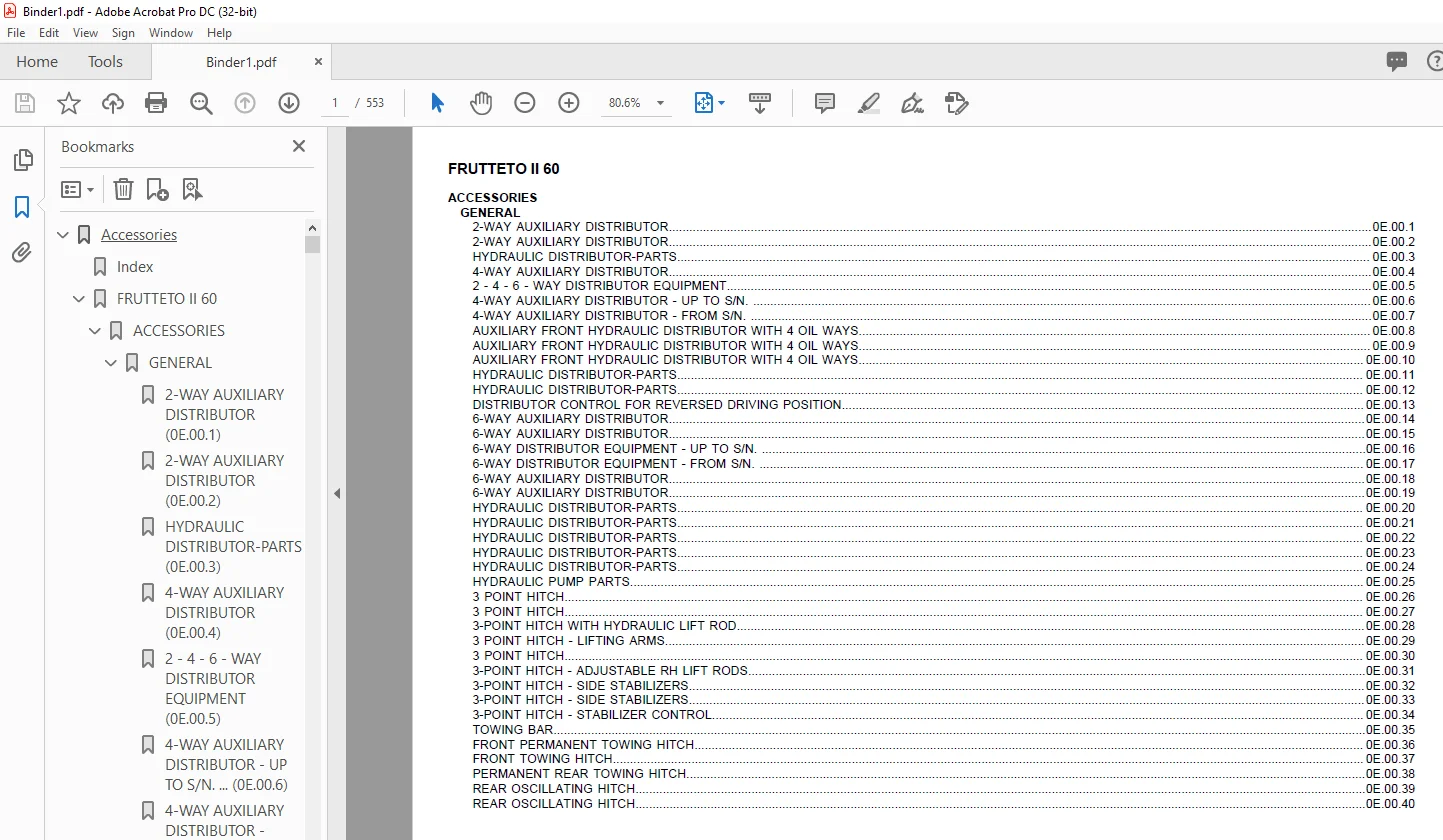
Task: Open the find text search tool
Action: tap(201, 103)
